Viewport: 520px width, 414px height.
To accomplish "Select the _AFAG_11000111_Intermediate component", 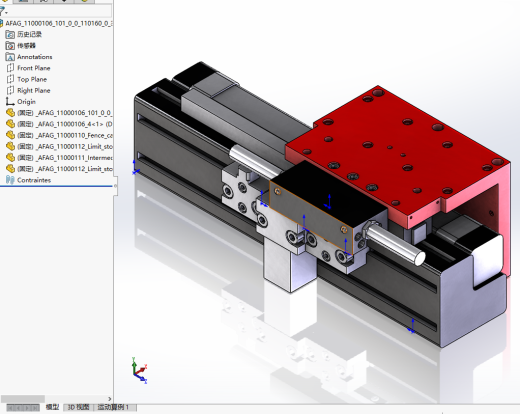I will pos(59,158).
